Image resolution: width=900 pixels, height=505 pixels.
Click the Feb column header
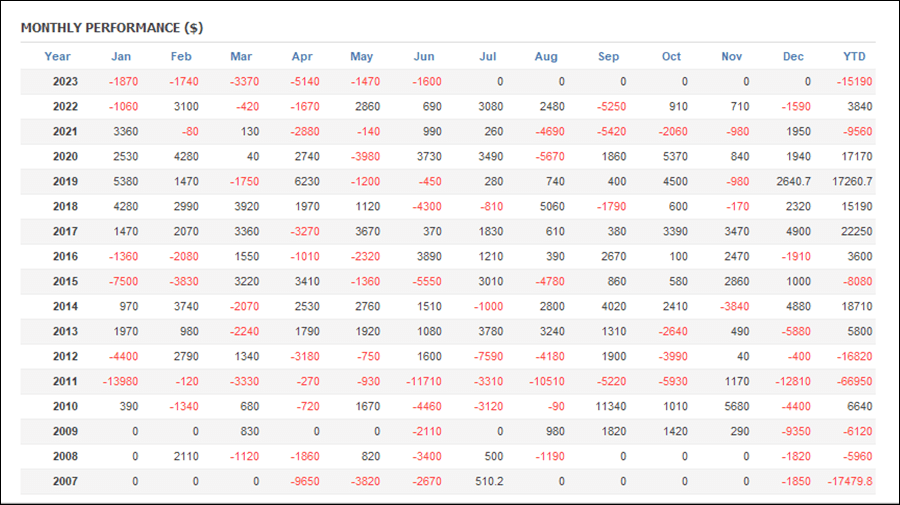tap(181, 56)
